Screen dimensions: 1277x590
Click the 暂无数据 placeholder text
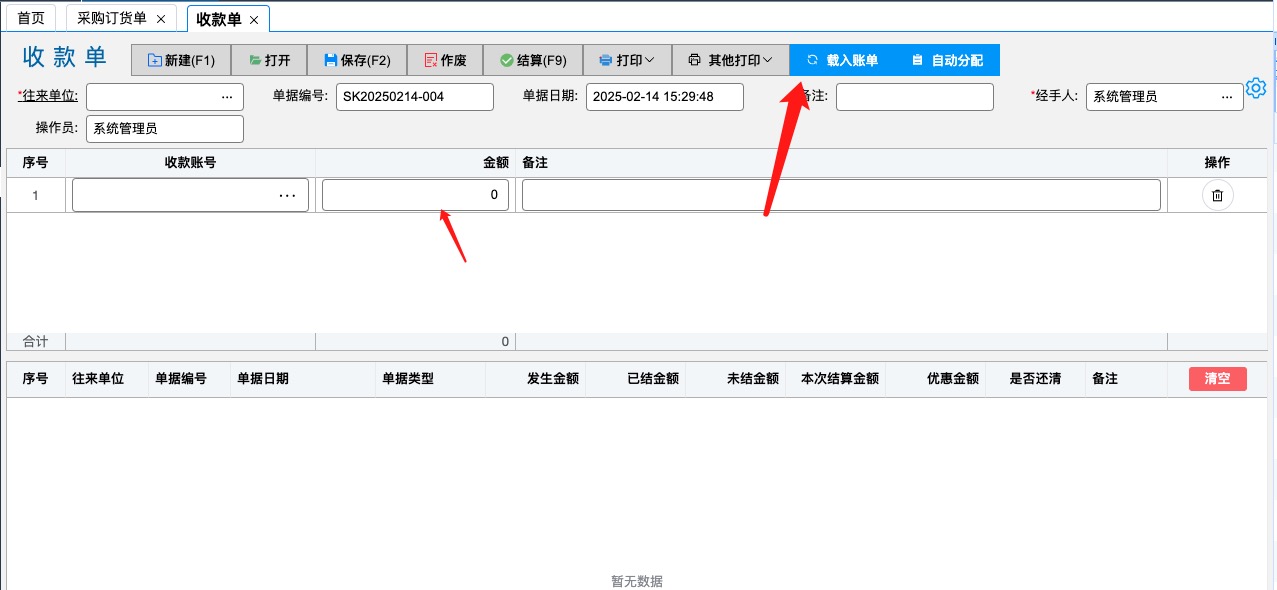pos(637,581)
